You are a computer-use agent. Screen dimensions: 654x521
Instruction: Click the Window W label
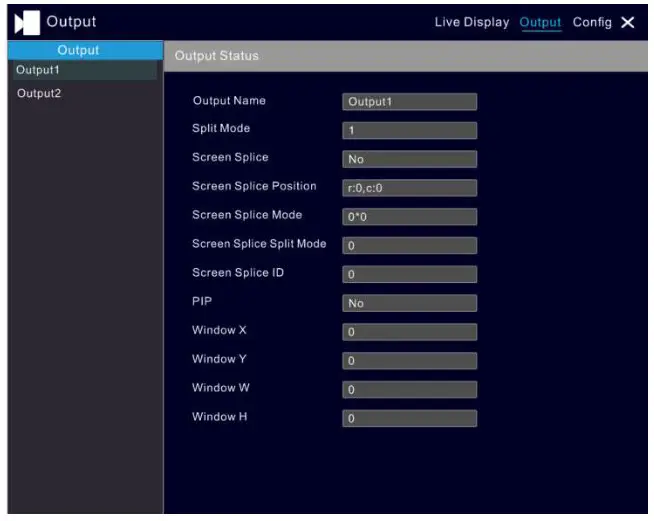[x=221, y=388]
